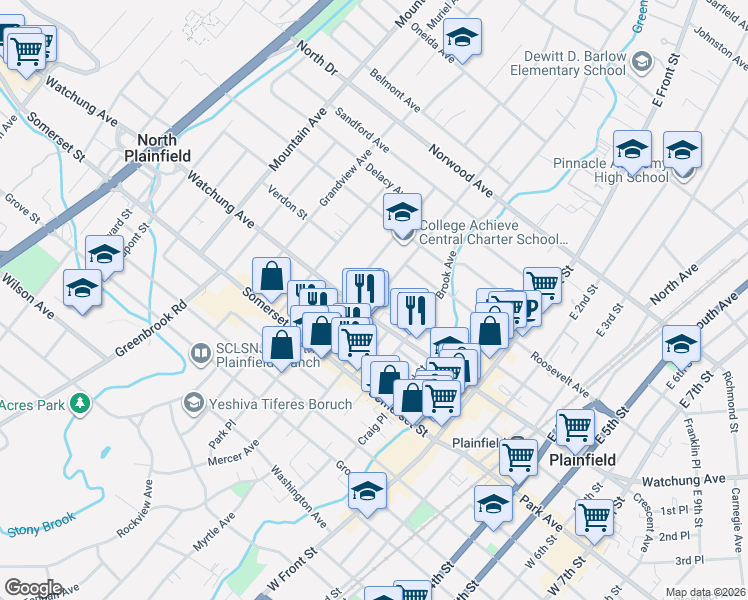Open the school marker left of Park Ave
The height and width of the screenshot is (600, 748).
coord(493,507)
